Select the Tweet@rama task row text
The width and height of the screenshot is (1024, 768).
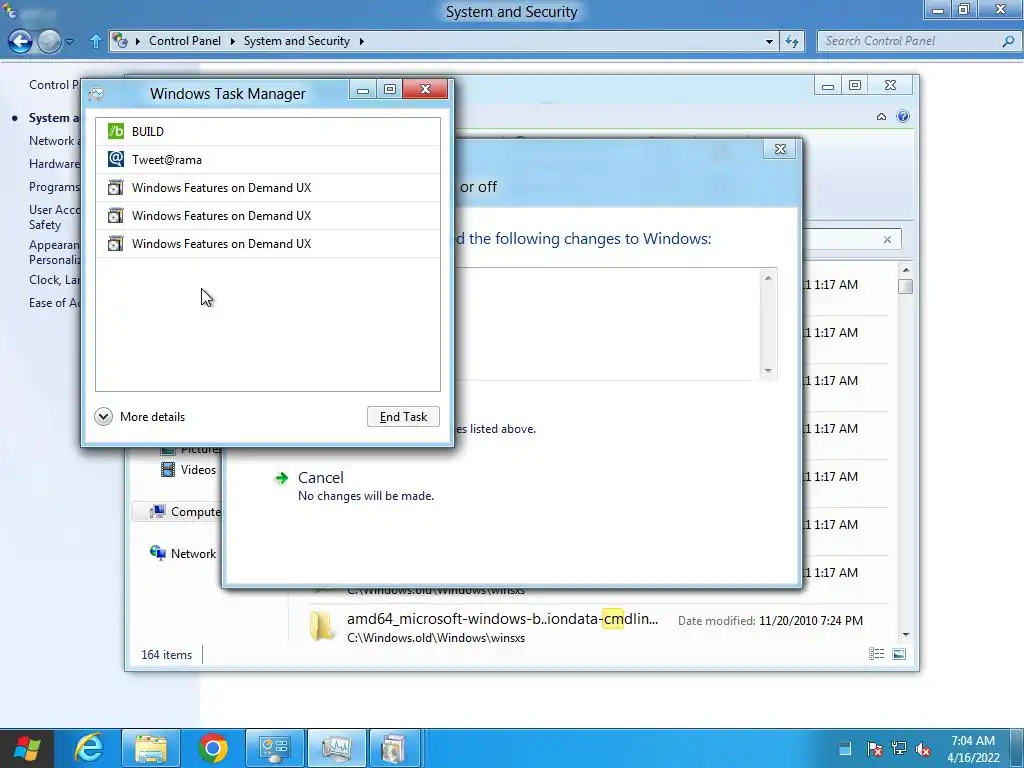tap(167, 159)
